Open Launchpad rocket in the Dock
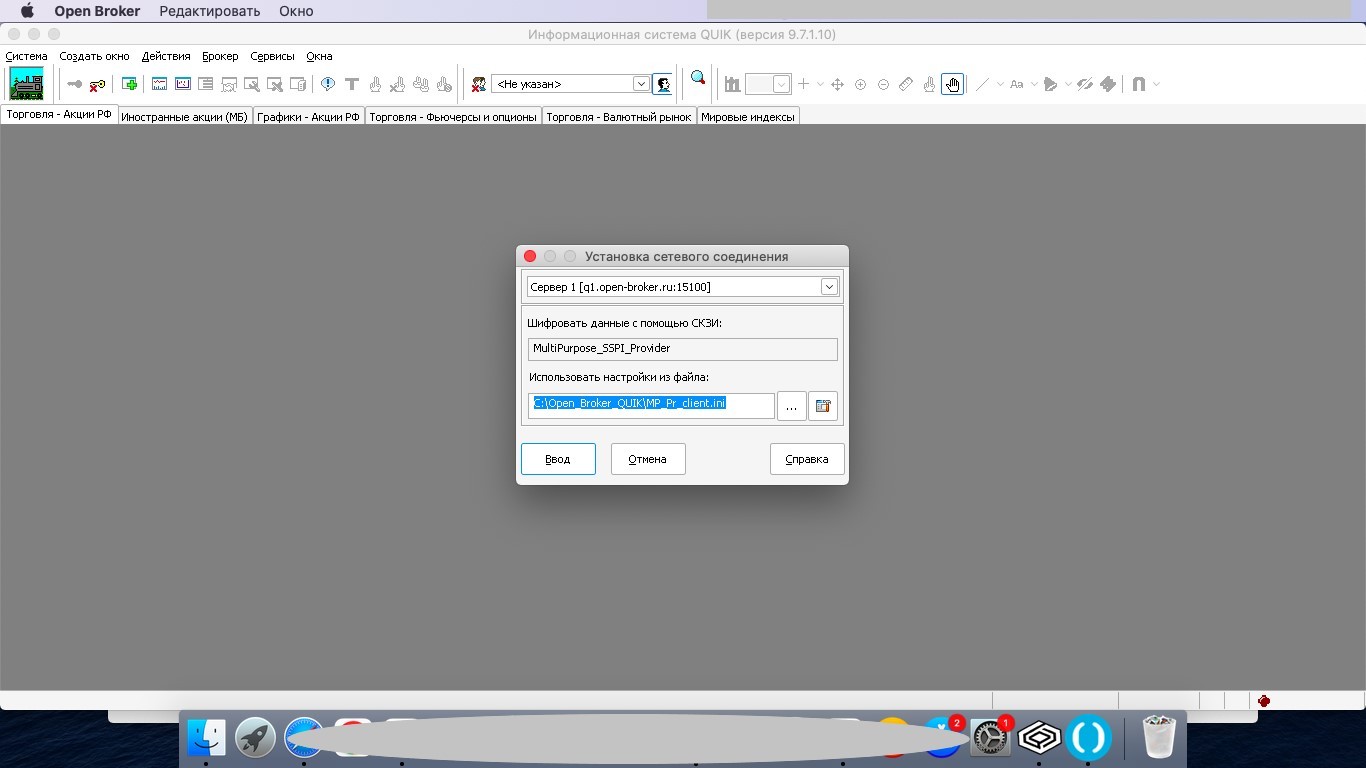 click(x=255, y=738)
